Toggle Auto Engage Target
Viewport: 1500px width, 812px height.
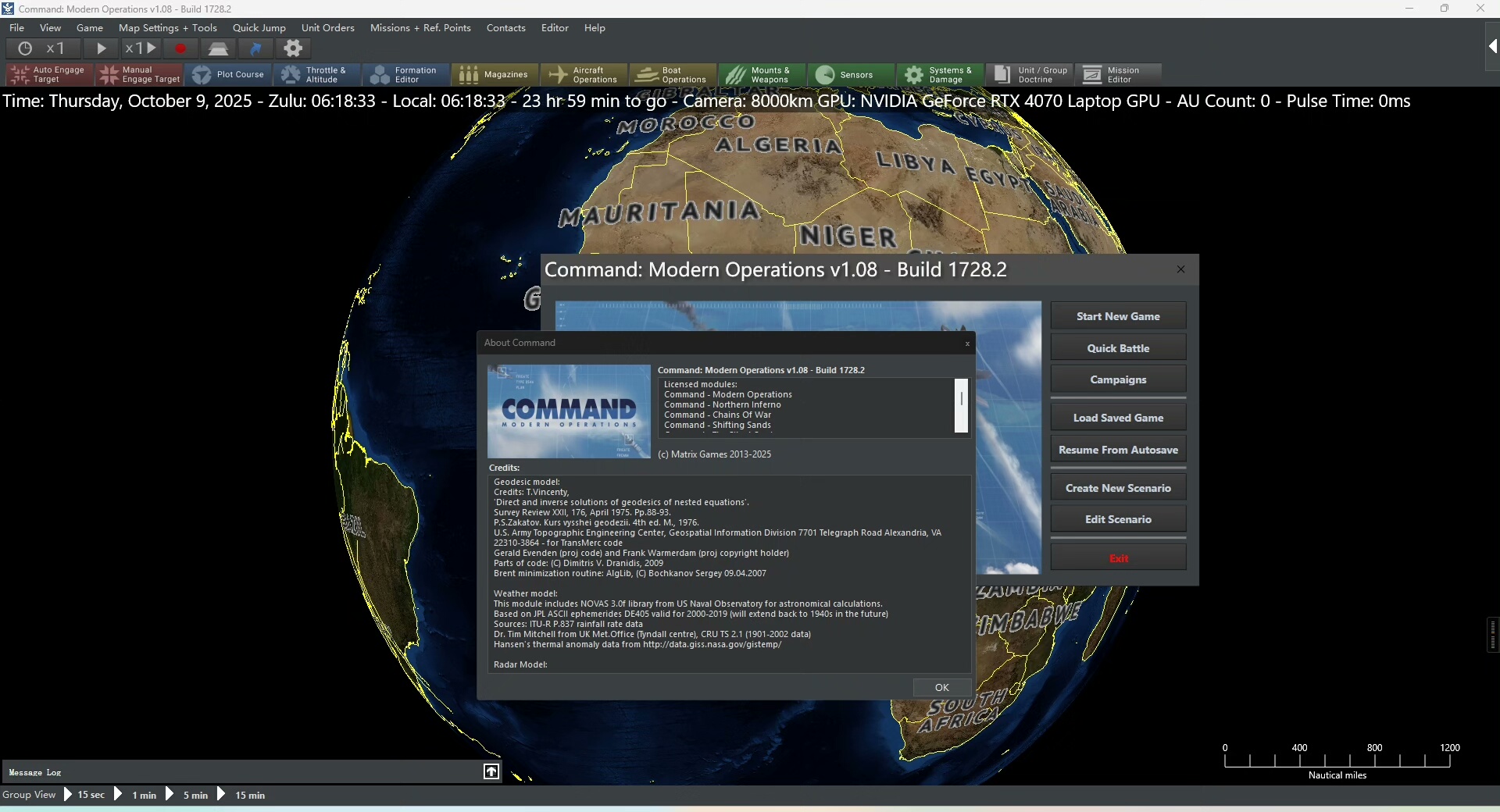coord(48,75)
